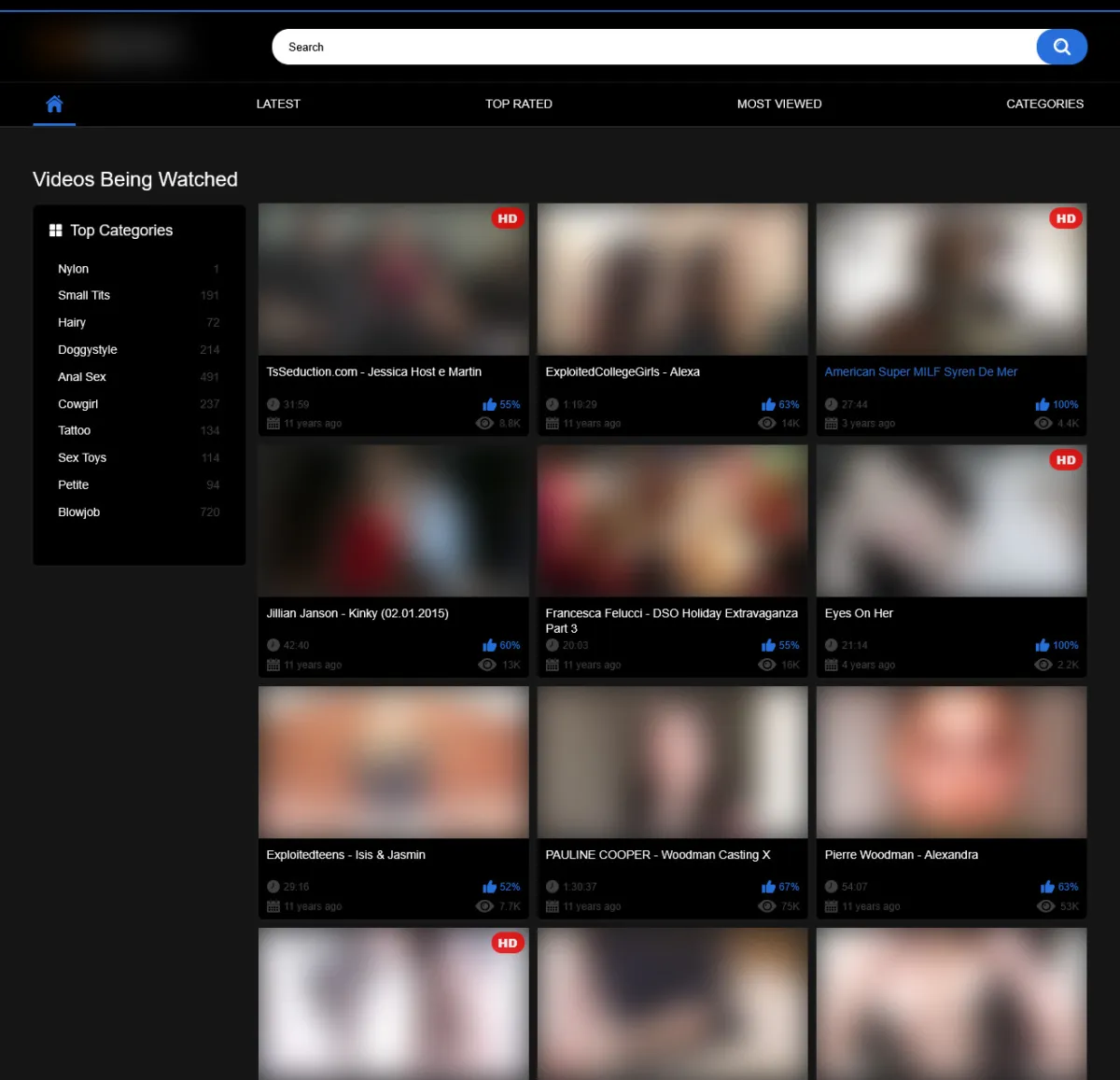
Task: Click inside the Search text field
Action: point(653,47)
